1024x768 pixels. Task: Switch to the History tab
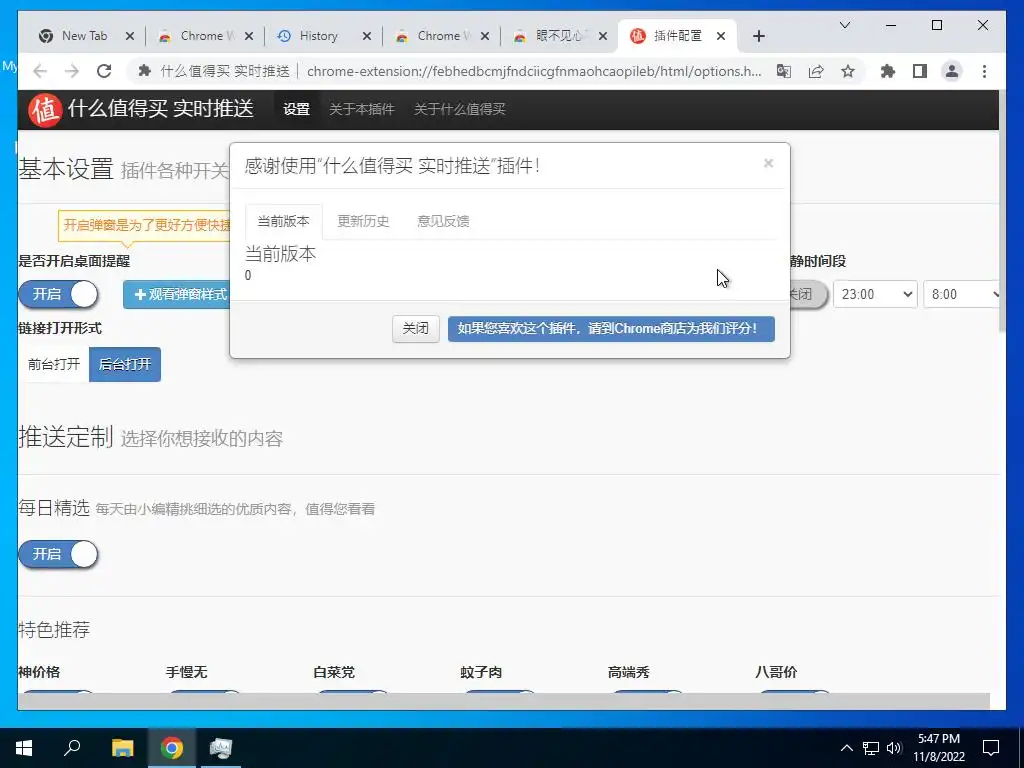pos(318,36)
